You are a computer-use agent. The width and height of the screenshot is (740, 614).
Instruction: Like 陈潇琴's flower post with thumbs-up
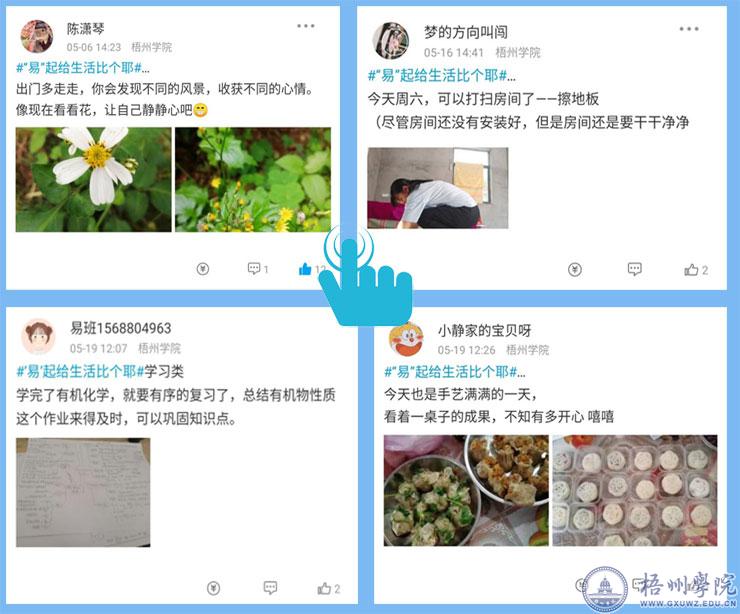(305, 269)
